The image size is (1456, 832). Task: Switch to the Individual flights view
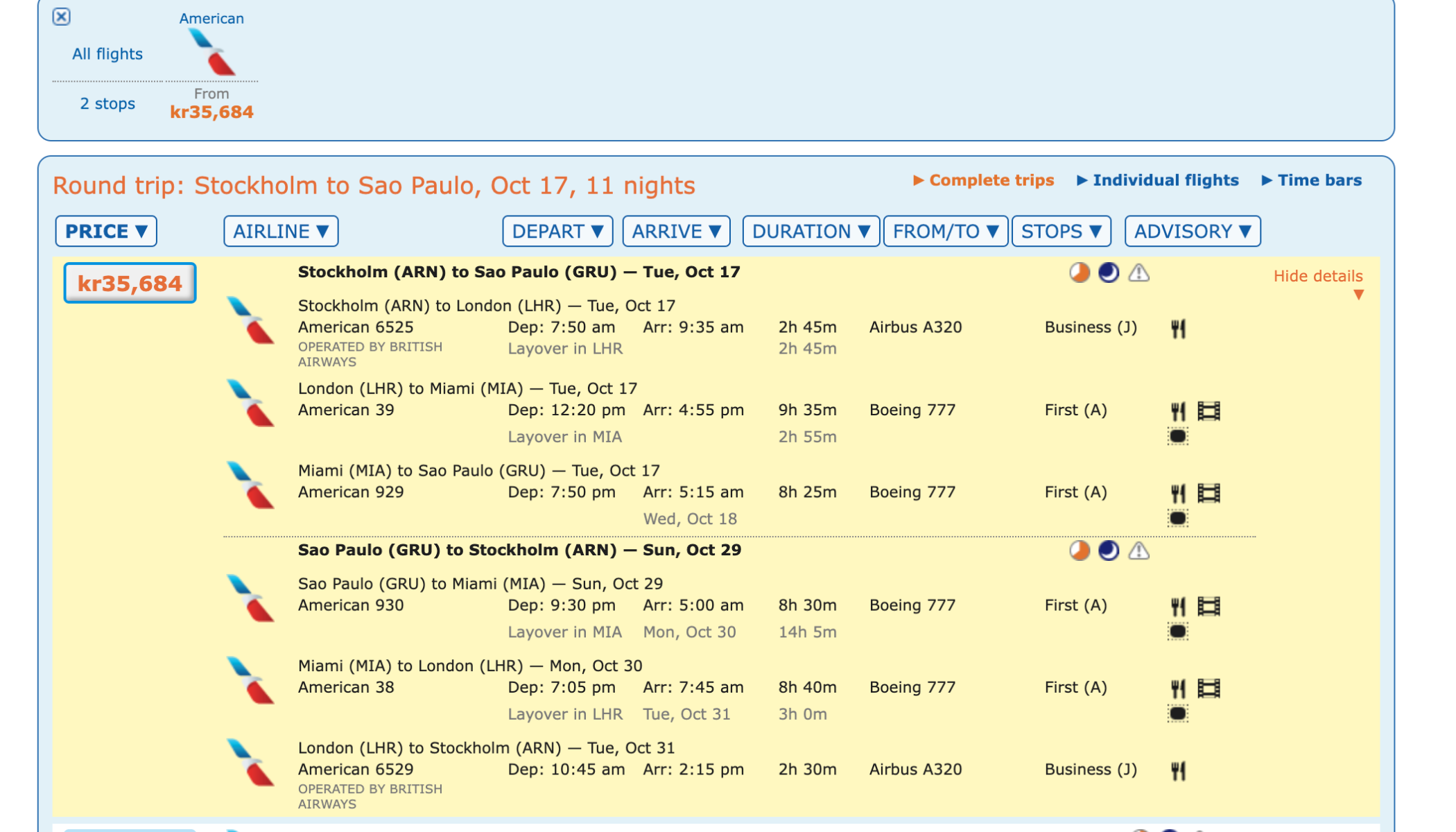point(1158,180)
